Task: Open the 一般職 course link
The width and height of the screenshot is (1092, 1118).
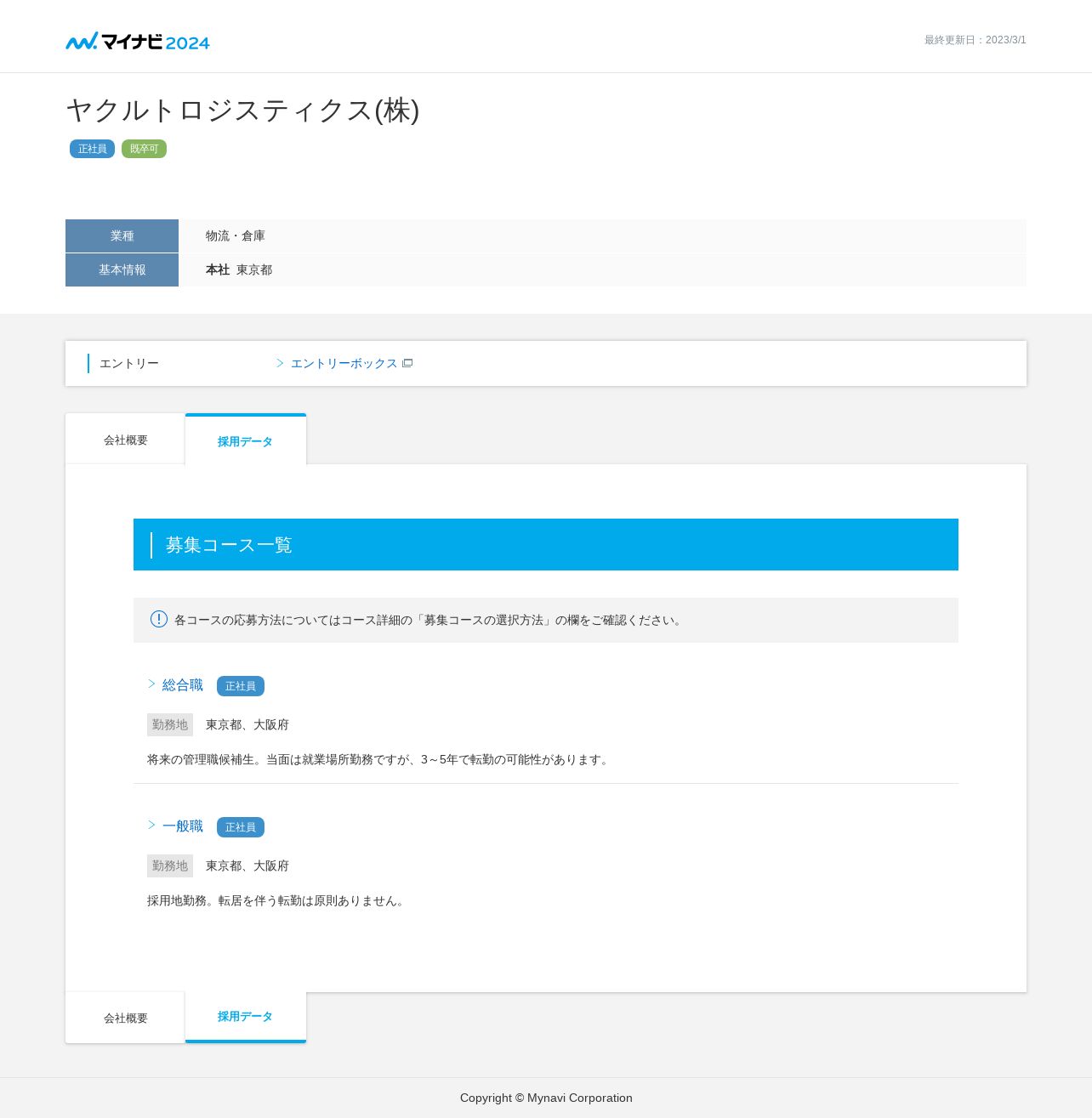Action: coord(183,826)
